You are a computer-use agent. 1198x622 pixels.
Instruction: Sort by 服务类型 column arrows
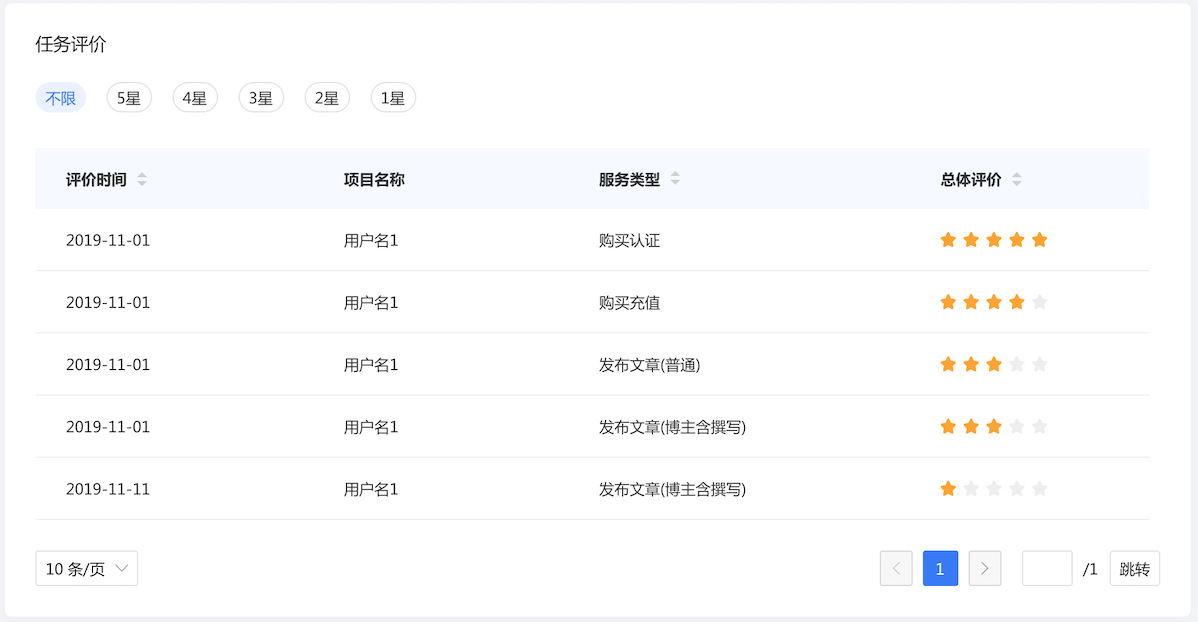tap(675, 179)
